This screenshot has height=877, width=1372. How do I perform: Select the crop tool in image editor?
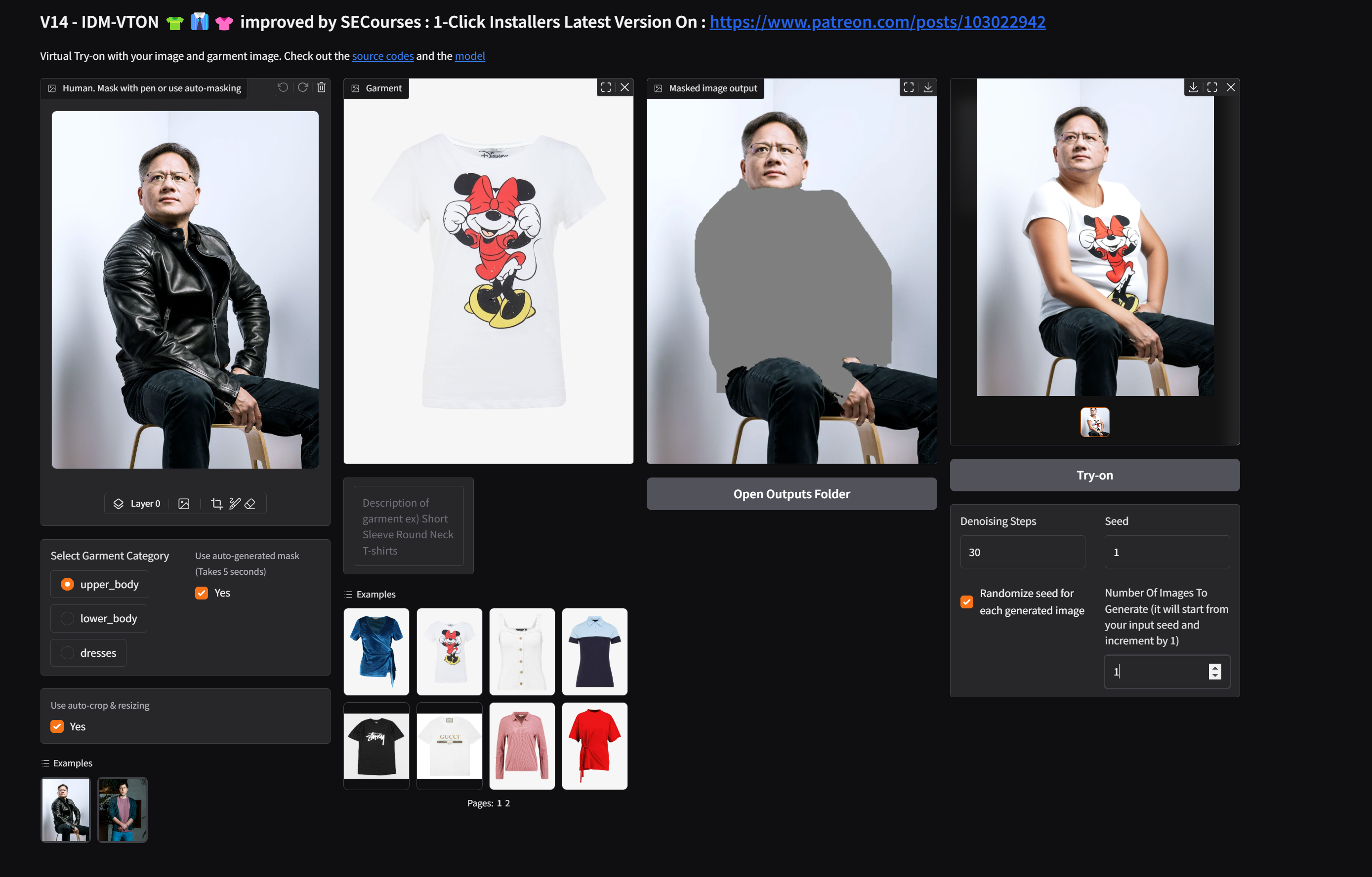click(216, 503)
